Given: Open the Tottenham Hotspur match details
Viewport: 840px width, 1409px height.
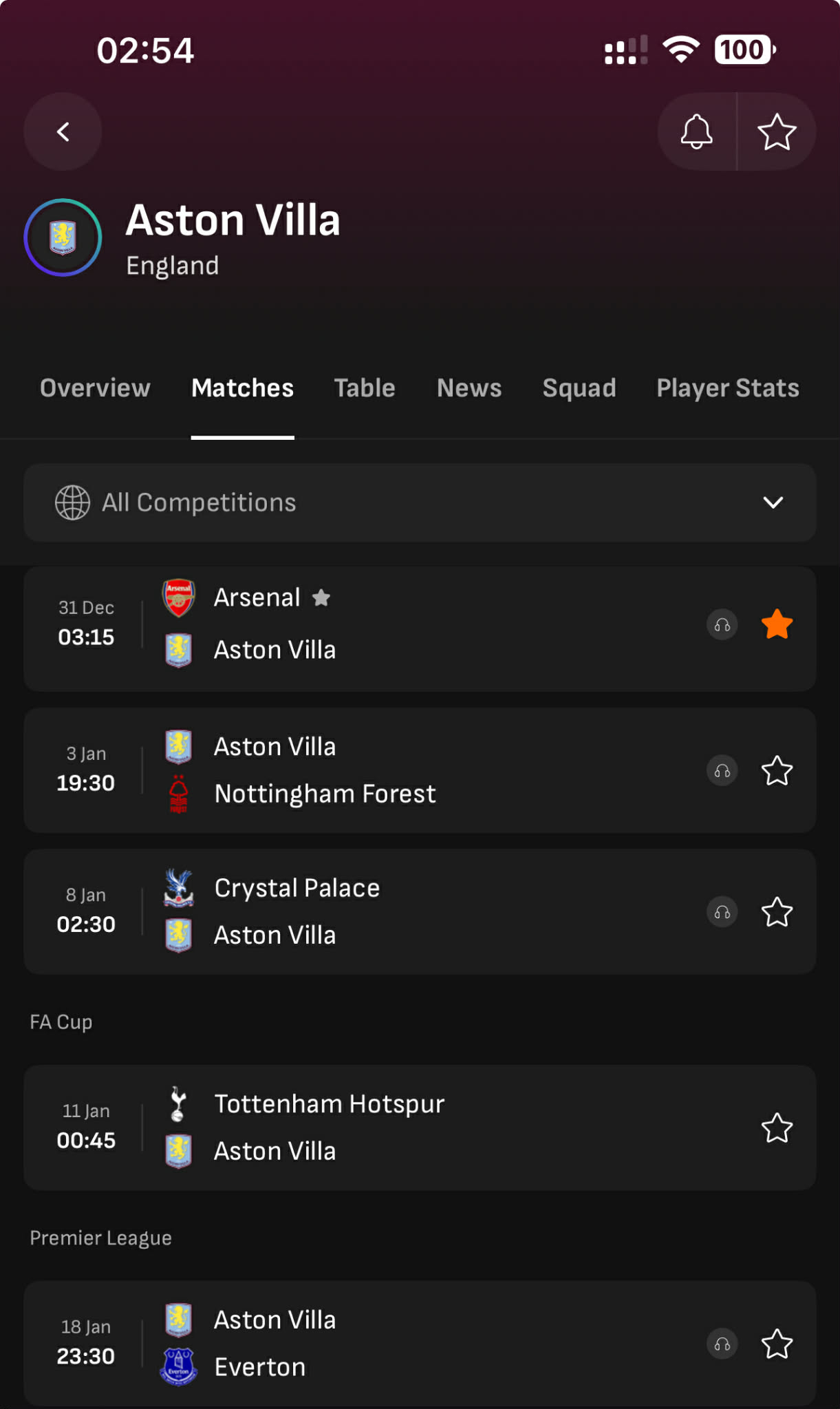Looking at the screenshot, I should click(x=413, y=1127).
